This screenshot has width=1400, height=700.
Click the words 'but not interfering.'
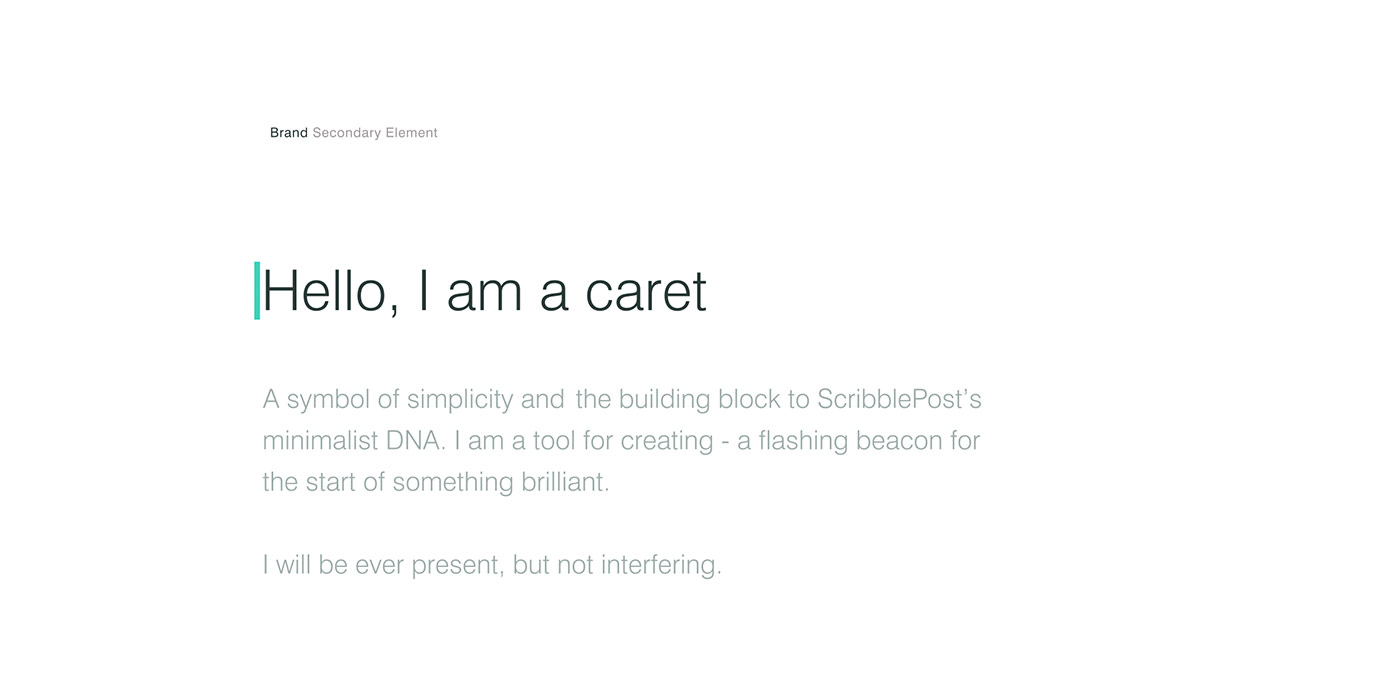(x=617, y=565)
